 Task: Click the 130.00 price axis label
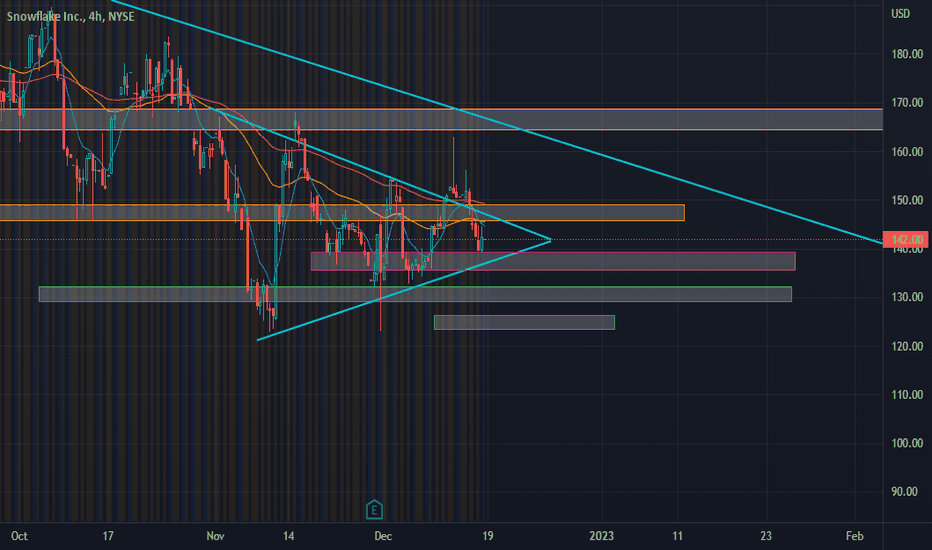[907, 297]
